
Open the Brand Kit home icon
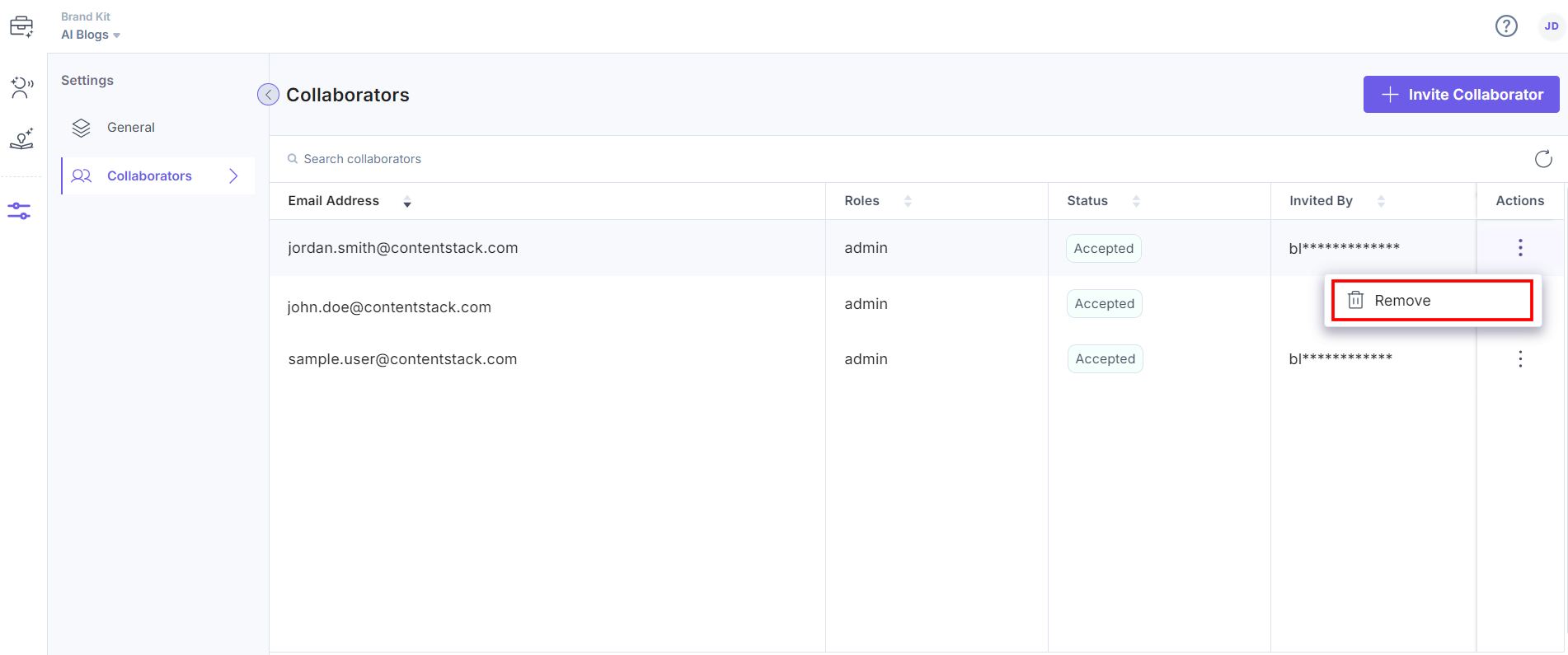point(21,26)
